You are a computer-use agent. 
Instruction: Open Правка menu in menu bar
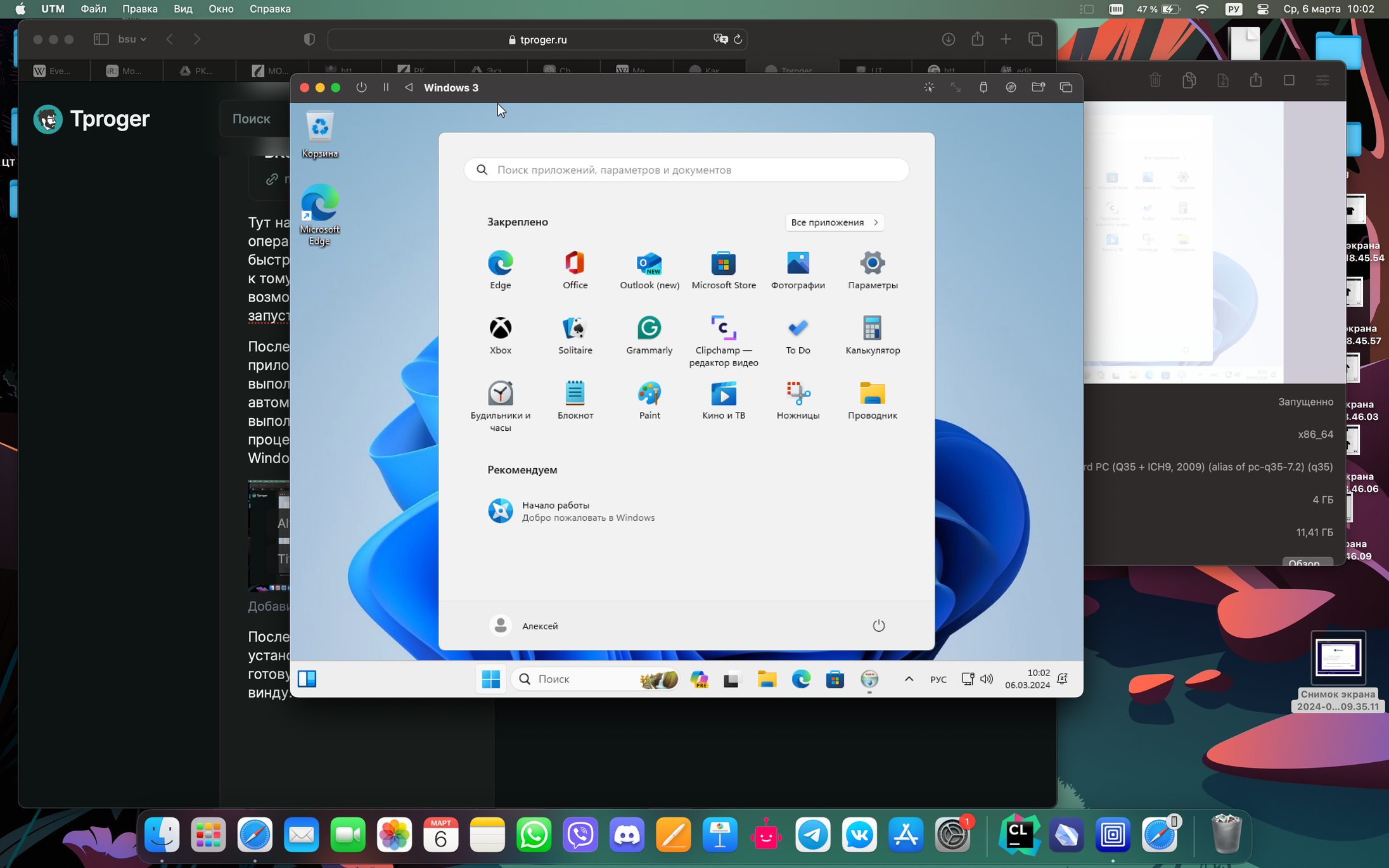(x=139, y=9)
